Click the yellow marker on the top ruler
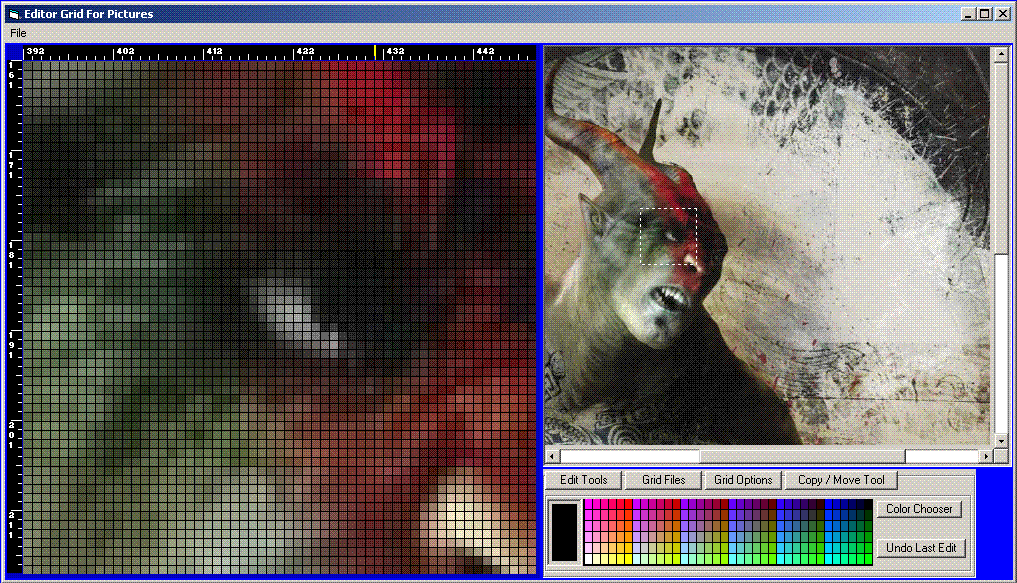Screen dimensions: 1017x583 [x=376, y=51]
